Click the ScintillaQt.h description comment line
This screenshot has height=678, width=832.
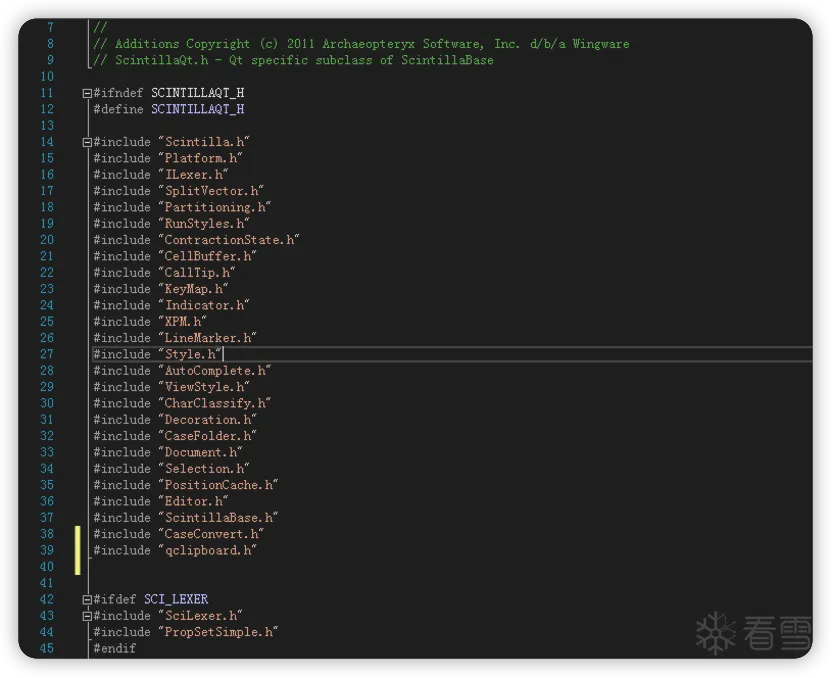(x=293, y=60)
